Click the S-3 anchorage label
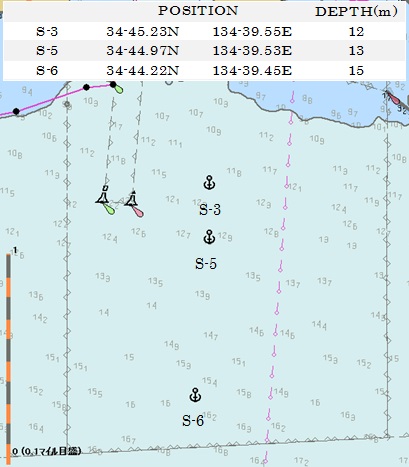409x467 pixels. [x=210, y=210]
